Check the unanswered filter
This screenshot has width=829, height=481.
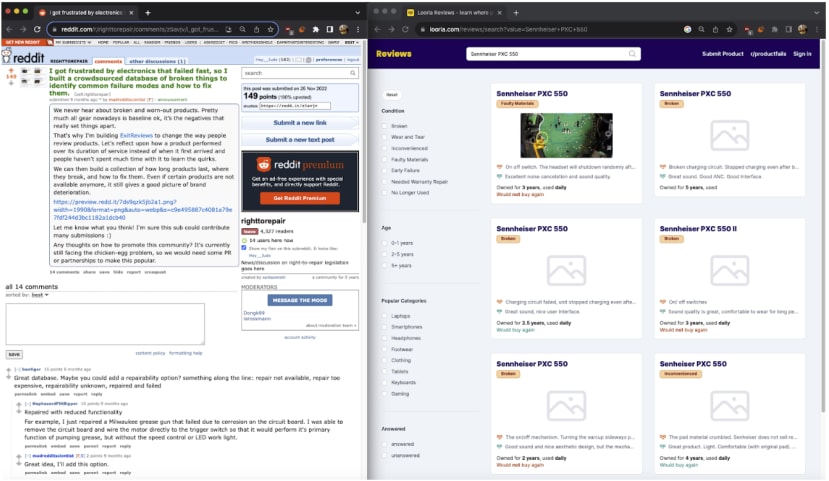point(384,456)
